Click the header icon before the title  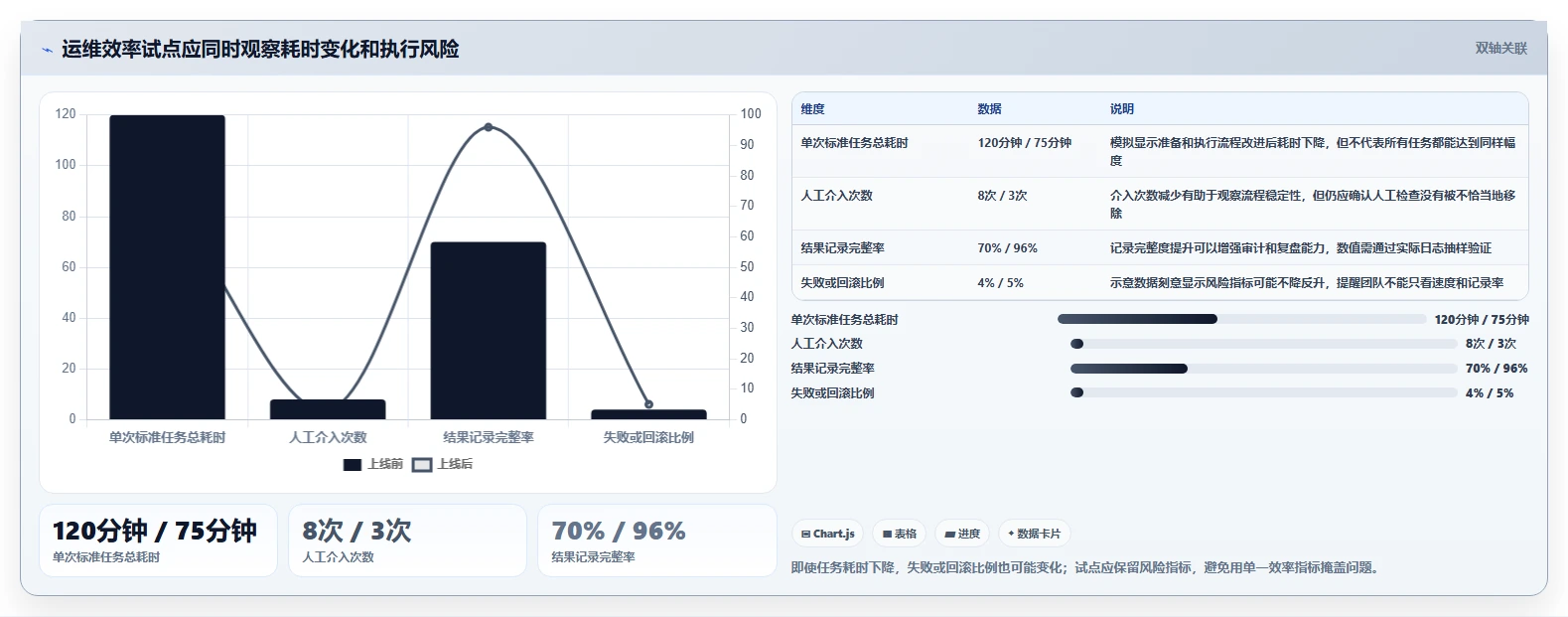[x=47, y=50]
